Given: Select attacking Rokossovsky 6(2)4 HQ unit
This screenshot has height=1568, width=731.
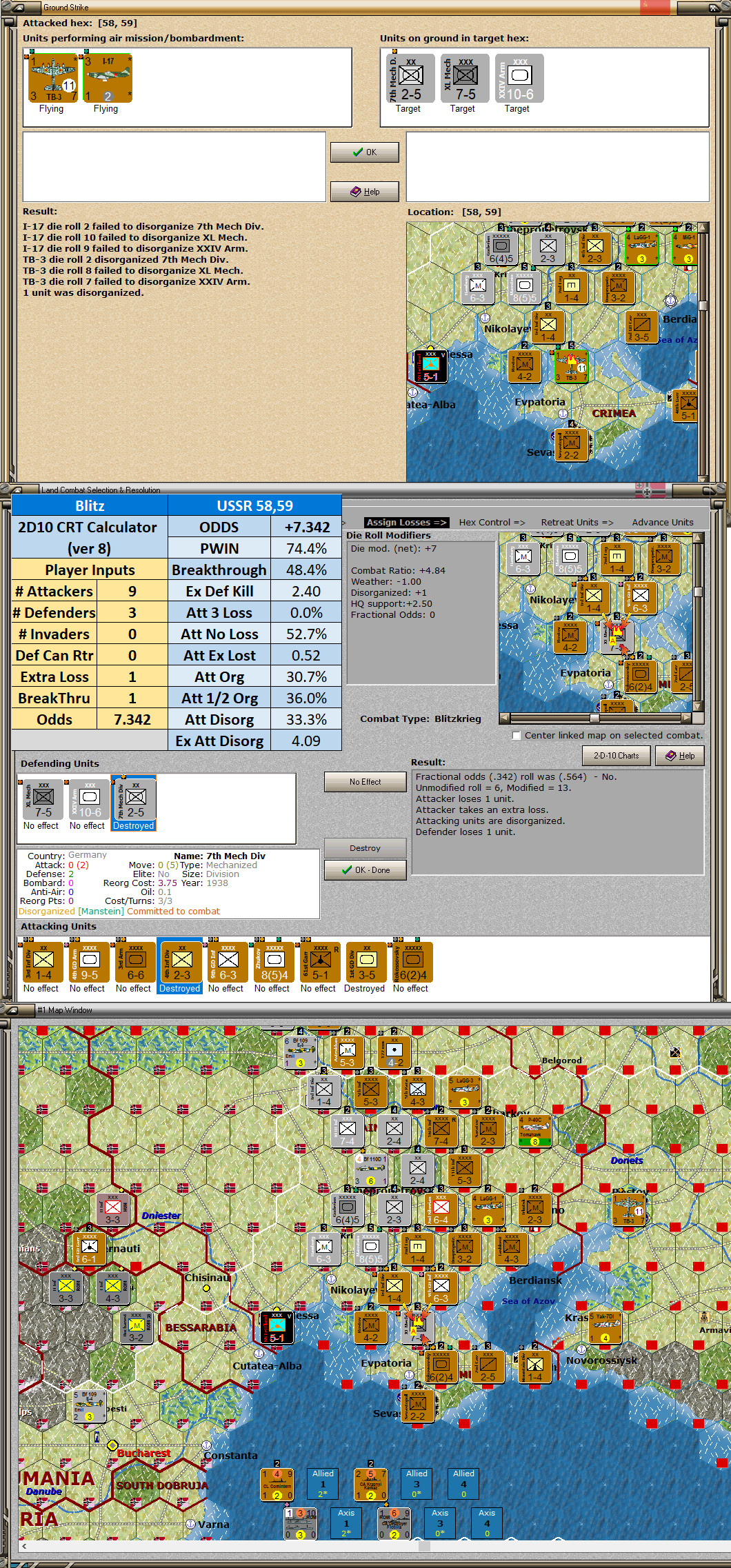Looking at the screenshot, I should [x=412, y=961].
